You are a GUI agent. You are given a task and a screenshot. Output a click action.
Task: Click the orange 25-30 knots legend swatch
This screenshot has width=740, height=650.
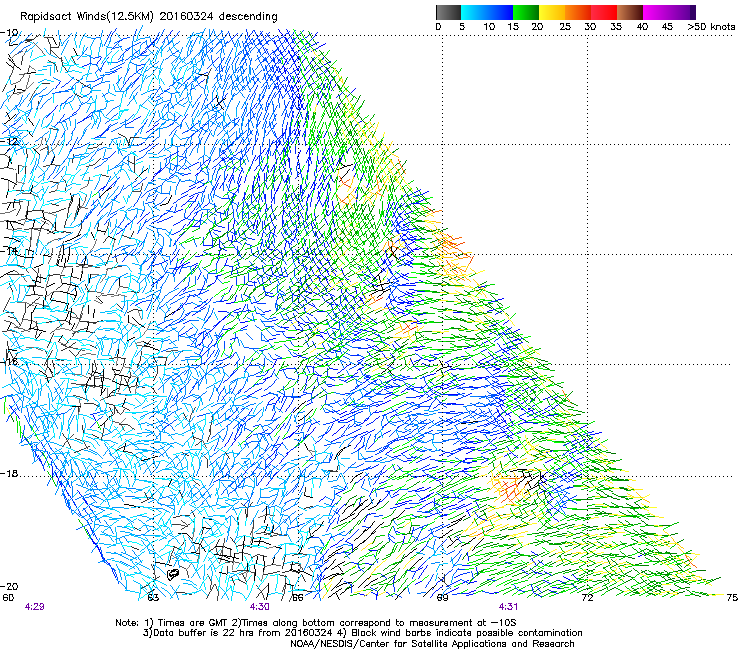[x=578, y=12]
